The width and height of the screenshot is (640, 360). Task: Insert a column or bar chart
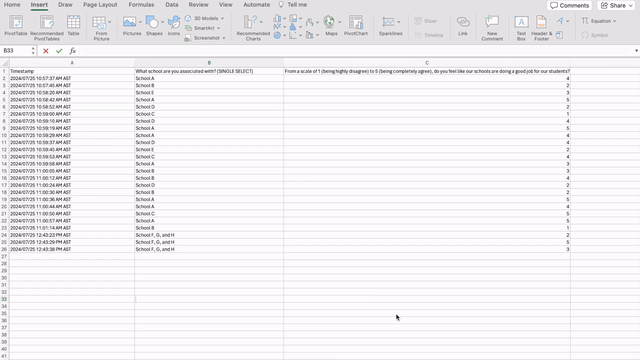277,18
